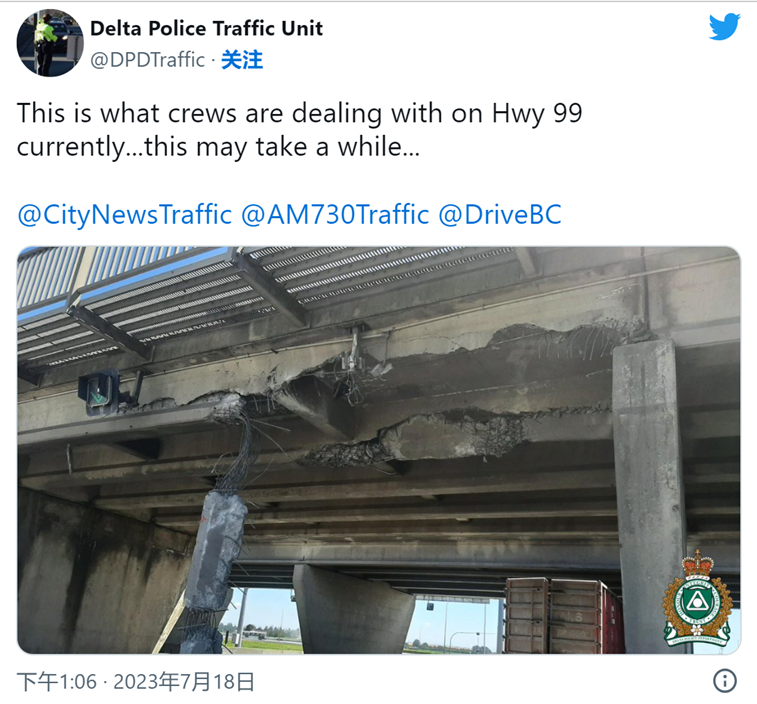Open Delta Police Traffic Unit avatar
Screen dimensions: 757x704
pos(50,43)
